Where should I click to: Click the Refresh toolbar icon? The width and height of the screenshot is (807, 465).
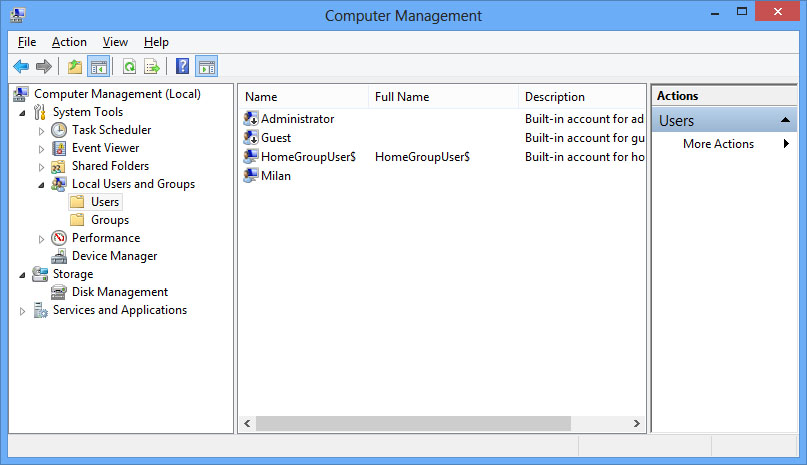tap(129, 66)
